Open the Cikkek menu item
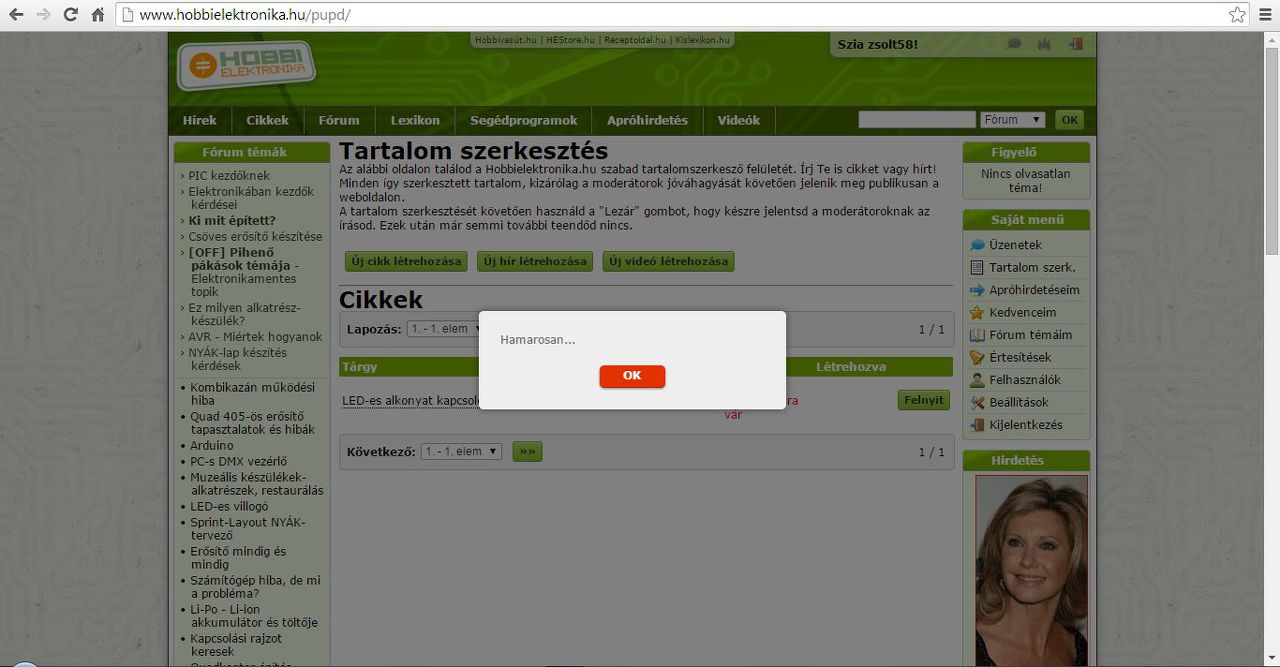Viewport: 1280px width, 667px height. (x=267, y=120)
